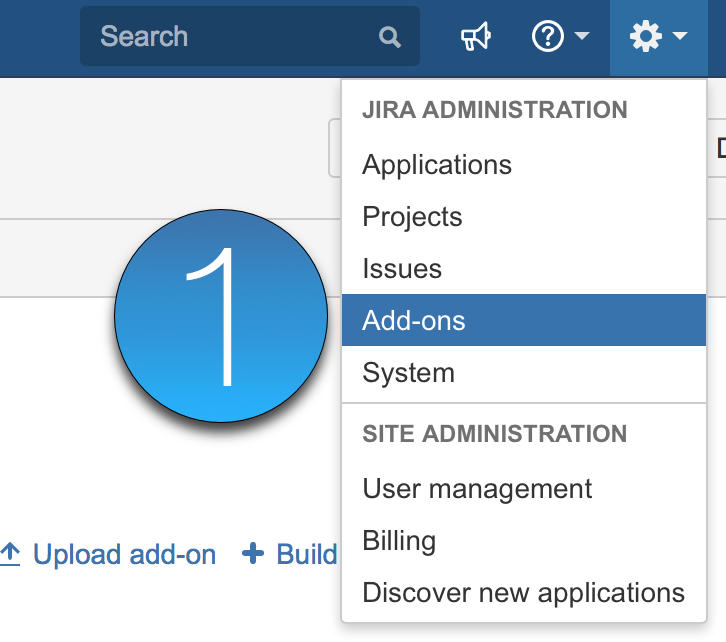726x642 pixels.
Task: Click inside the Search text field
Action: click(x=230, y=37)
